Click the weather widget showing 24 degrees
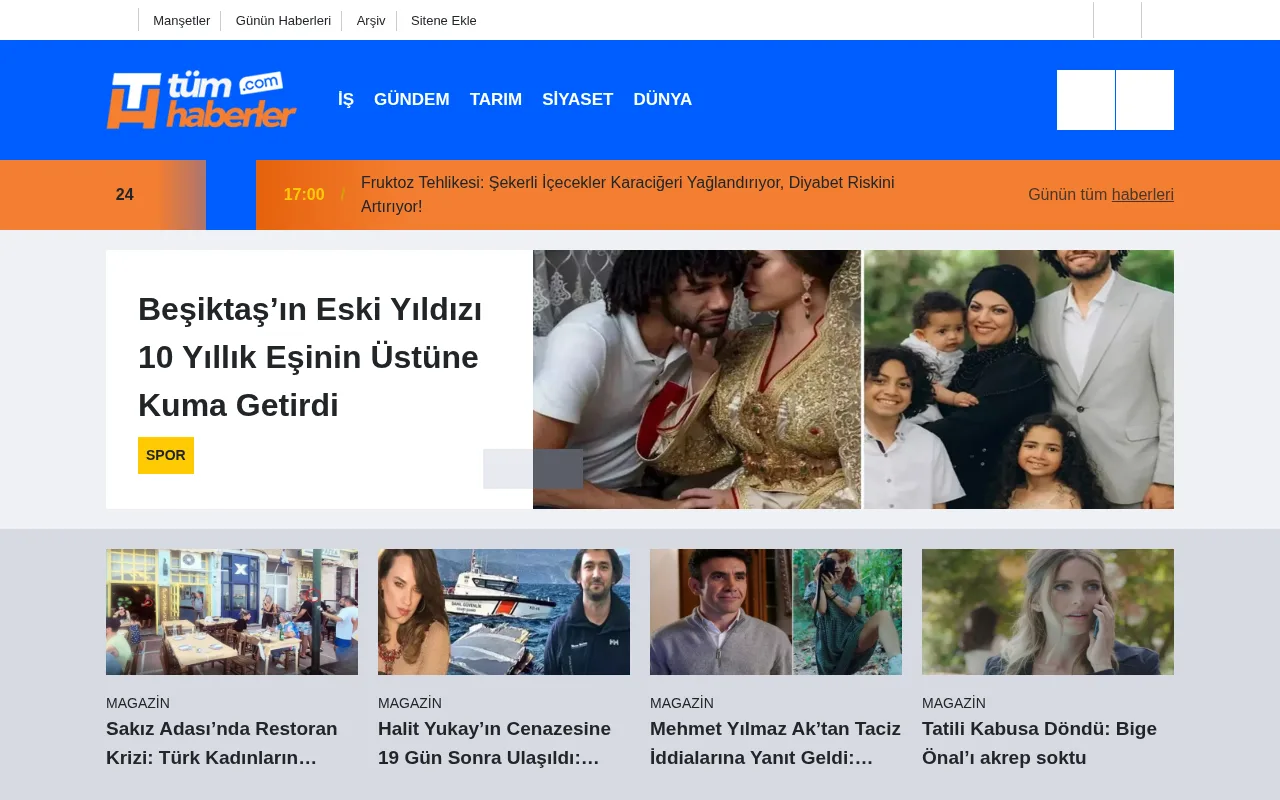The image size is (1280, 800). 125,195
